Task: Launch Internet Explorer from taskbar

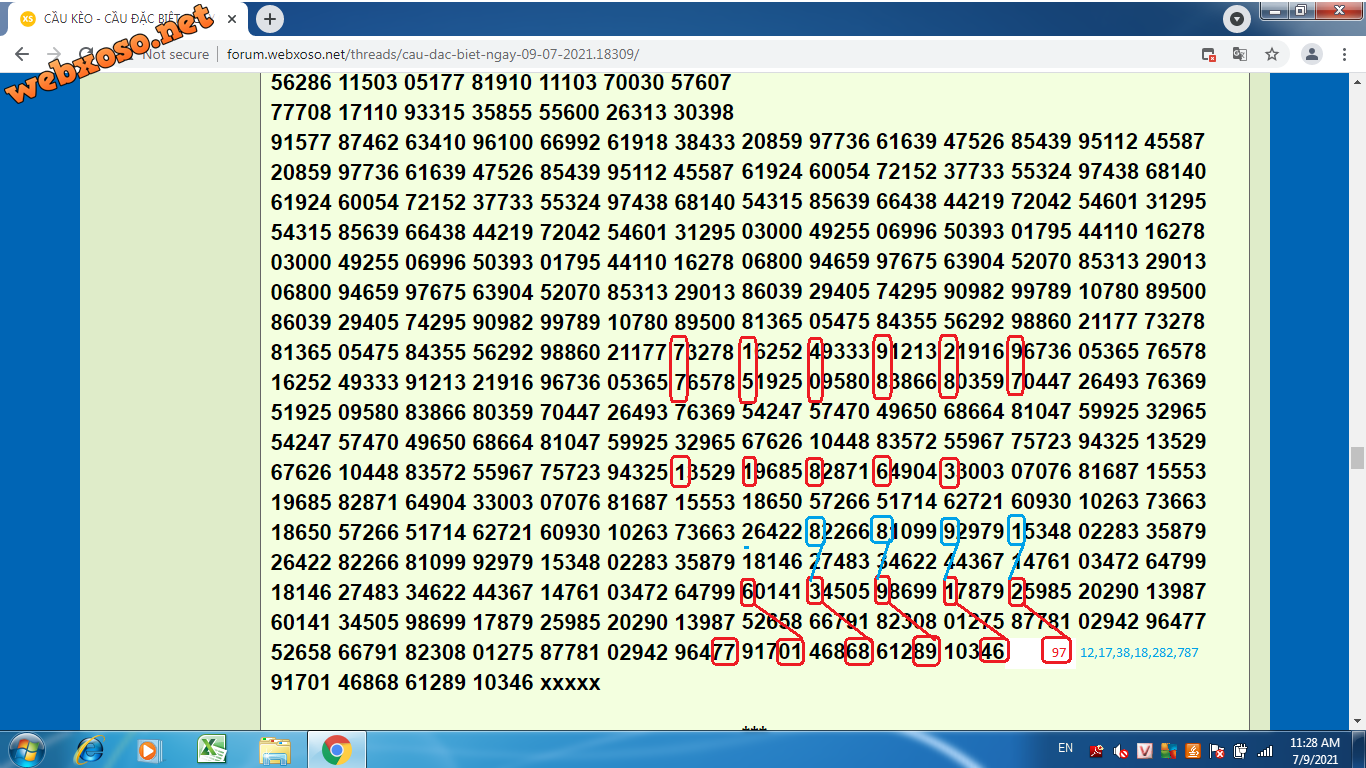Action: click(90, 749)
